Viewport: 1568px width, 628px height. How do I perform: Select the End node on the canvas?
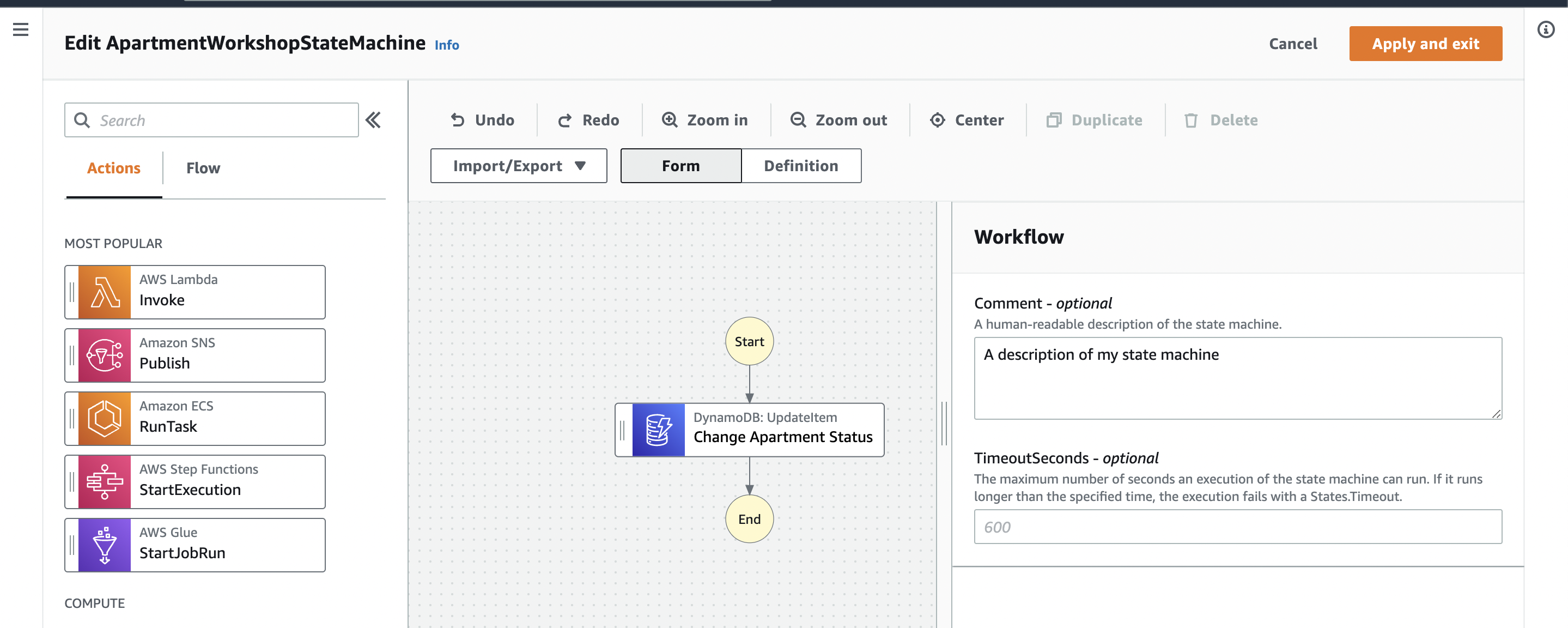[x=749, y=519]
